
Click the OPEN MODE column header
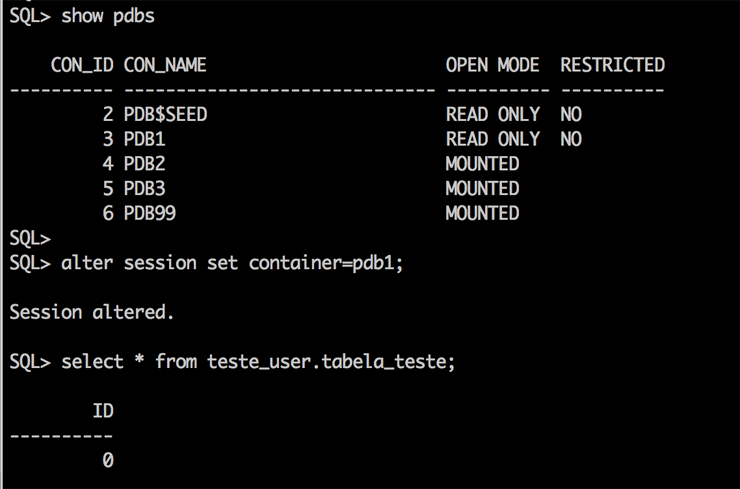[x=492, y=65]
